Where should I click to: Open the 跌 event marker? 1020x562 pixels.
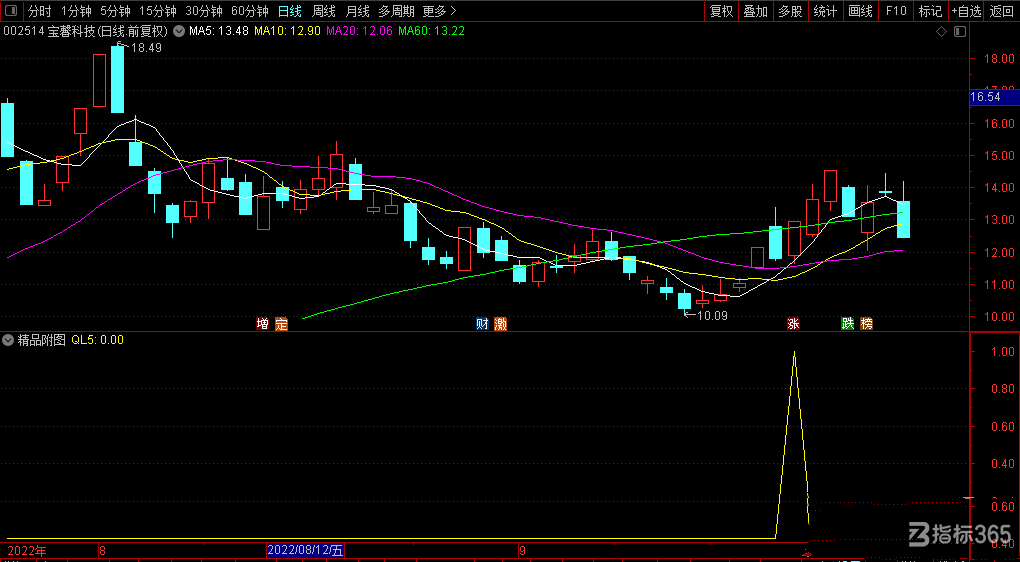(x=848, y=323)
